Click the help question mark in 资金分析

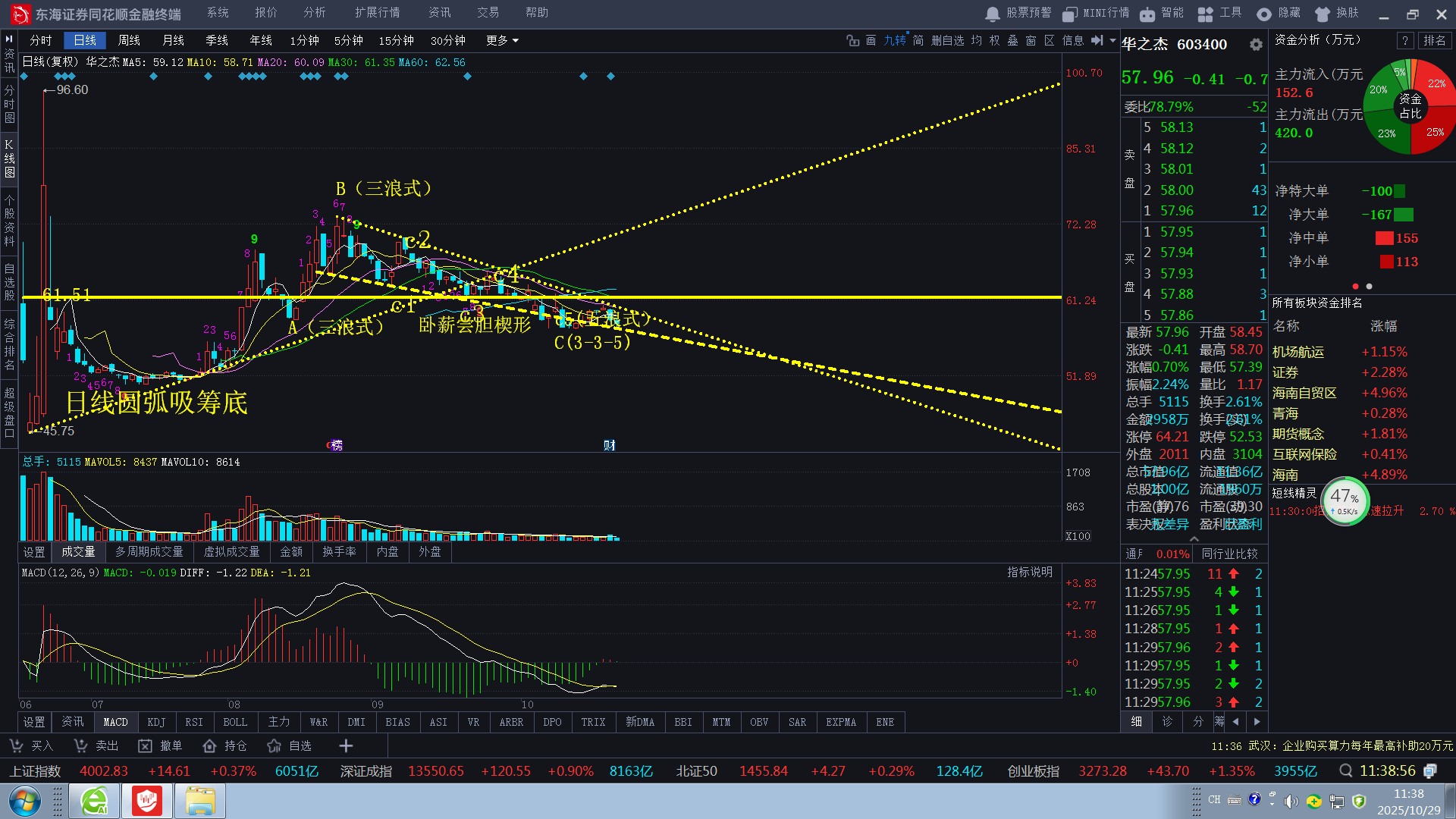pos(1404,41)
